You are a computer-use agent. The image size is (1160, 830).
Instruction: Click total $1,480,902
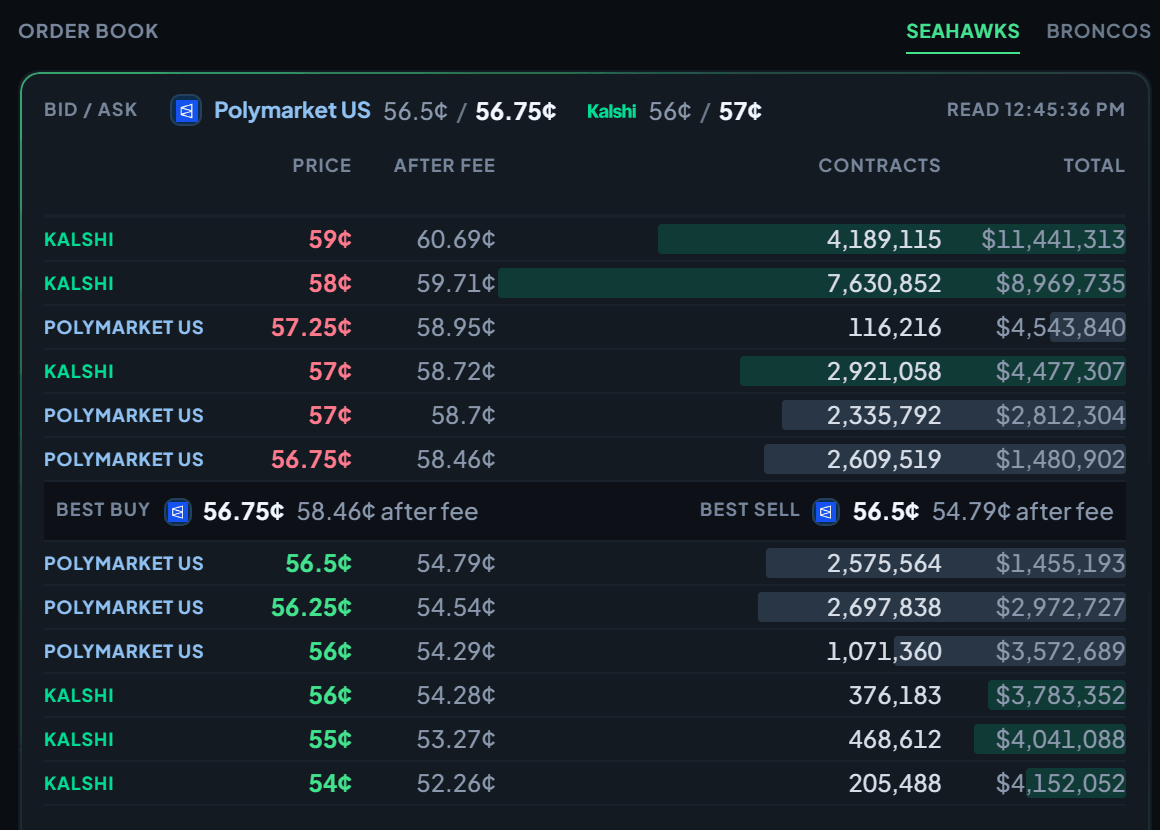(1060, 459)
